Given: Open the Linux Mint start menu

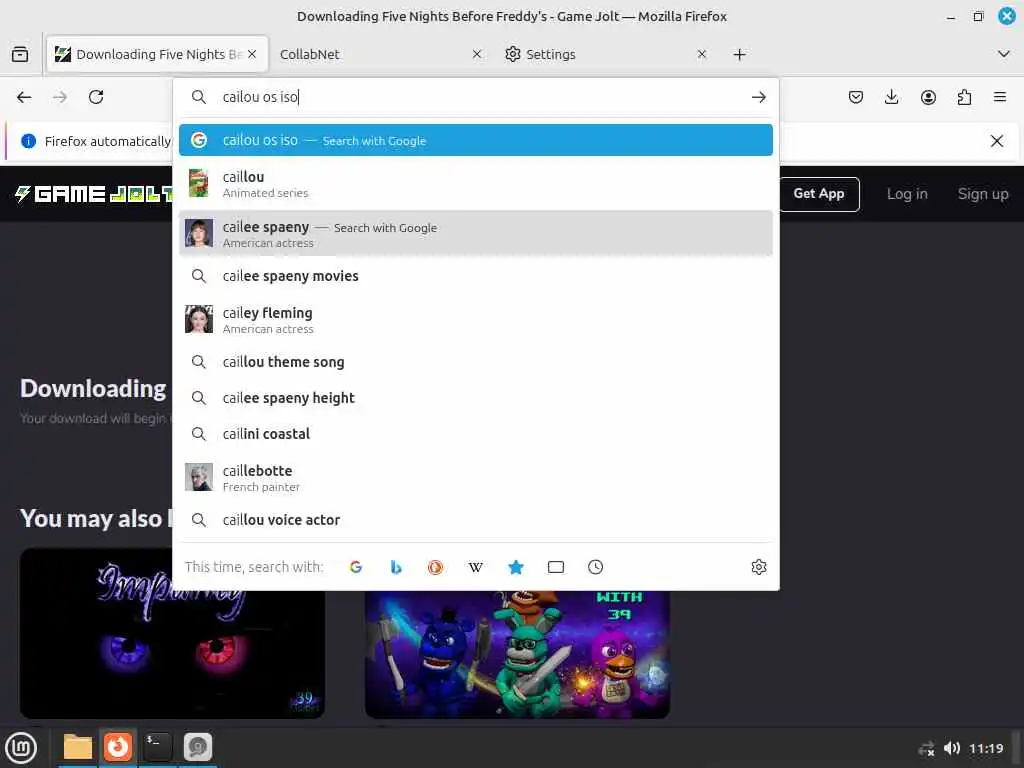Looking at the screenshot, I should point(21,748).
